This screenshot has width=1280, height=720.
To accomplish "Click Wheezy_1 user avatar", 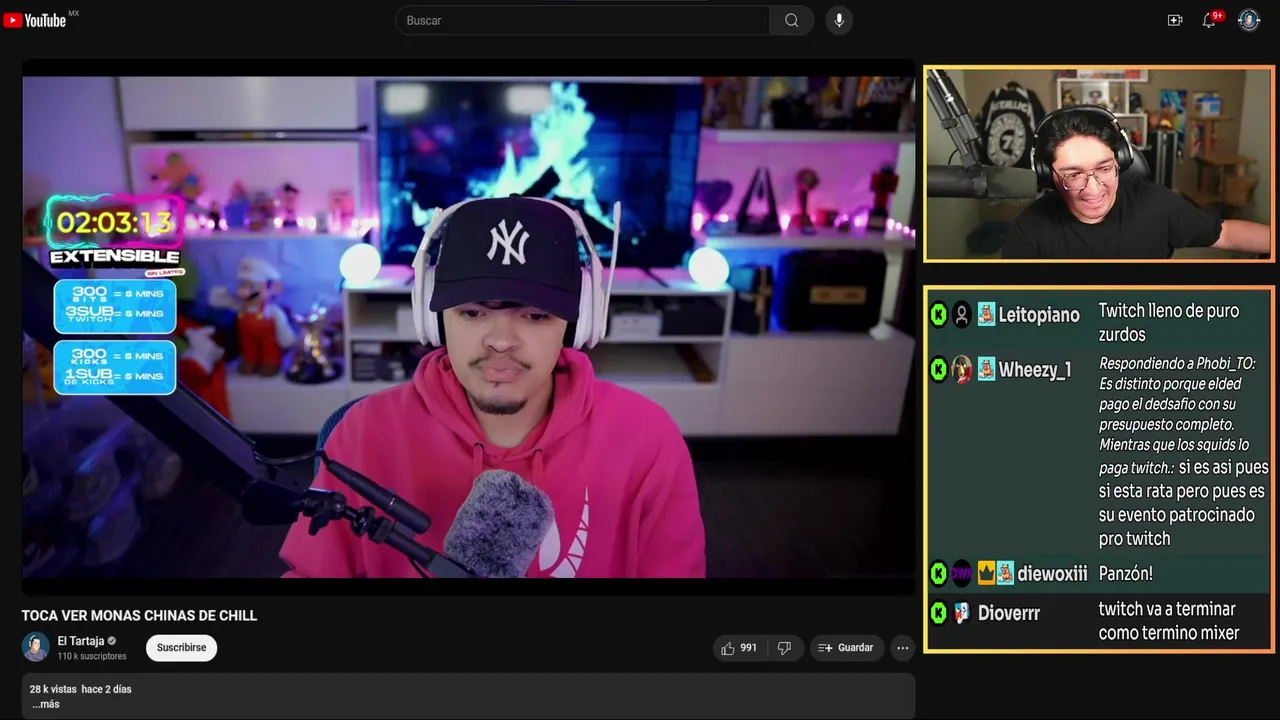I will pyautogui.click(x=962, y=370).
